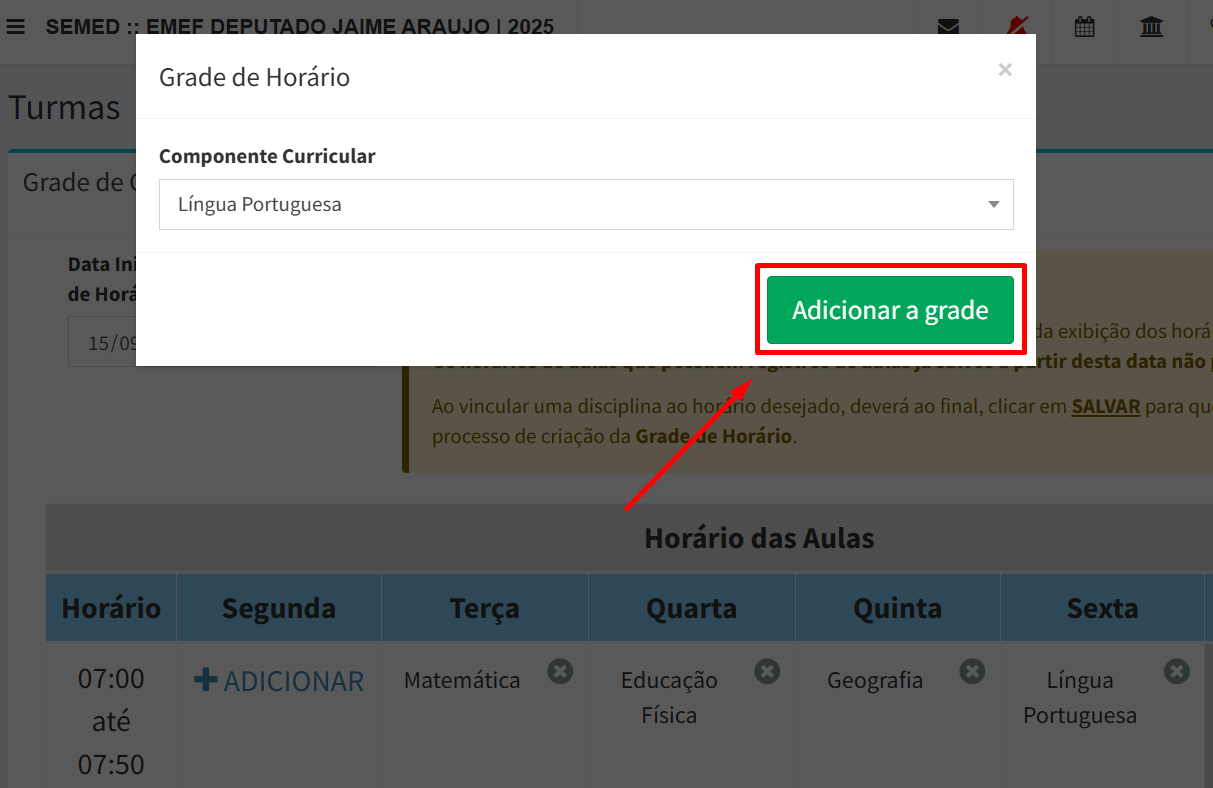Image resolution: width=1213 pixels, height=788 pixels.
Task: Open the envelope messages icon
Action: (948, 27)
